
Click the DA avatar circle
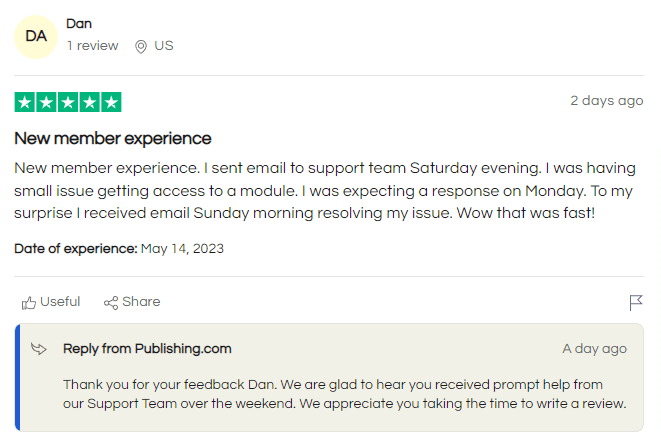click(36, 37)
